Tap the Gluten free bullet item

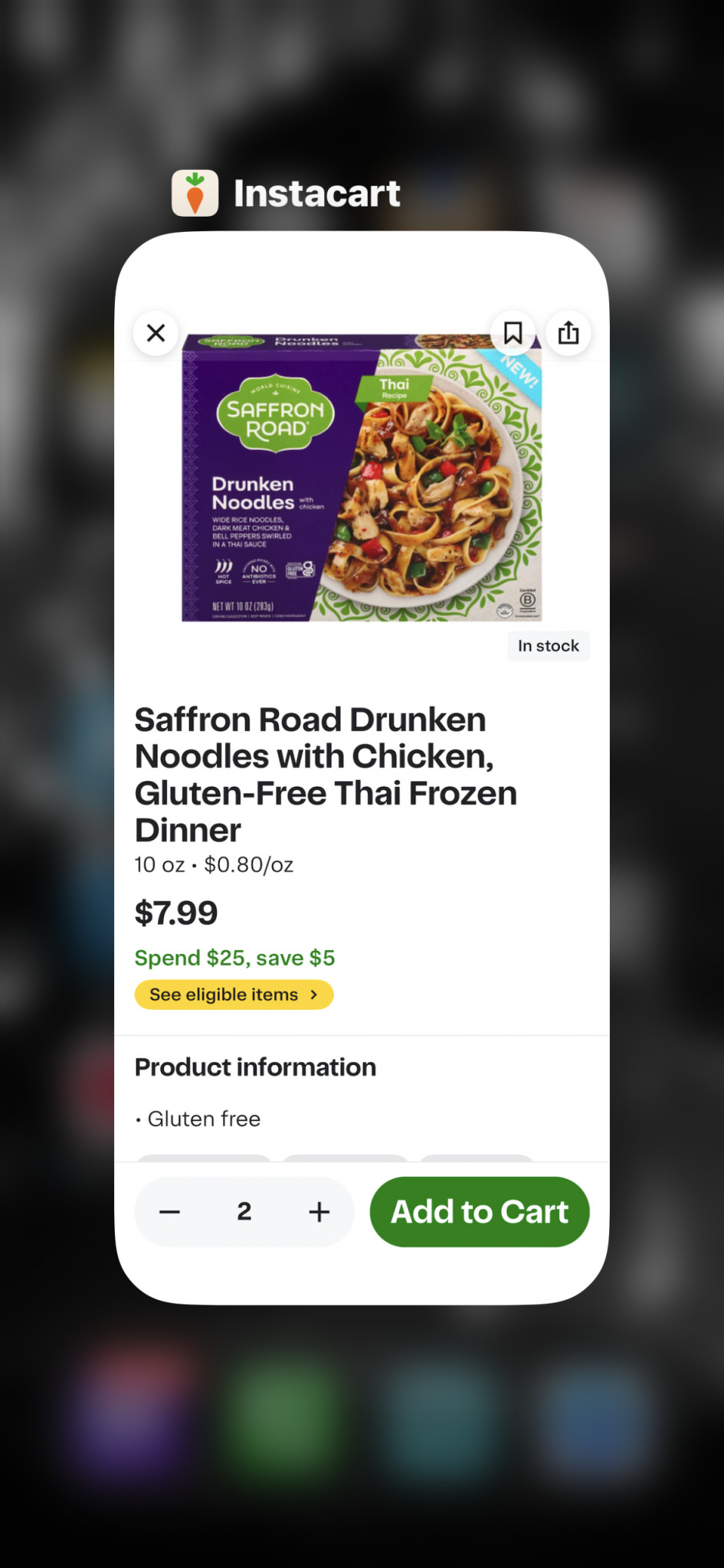(x=204, y=1119)
